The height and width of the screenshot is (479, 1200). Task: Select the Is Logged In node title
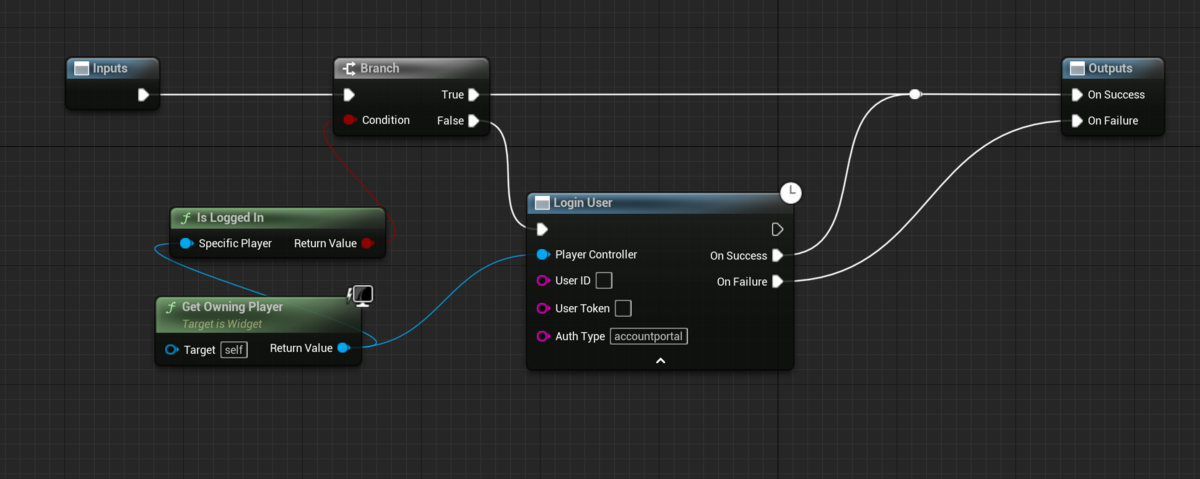230,218
